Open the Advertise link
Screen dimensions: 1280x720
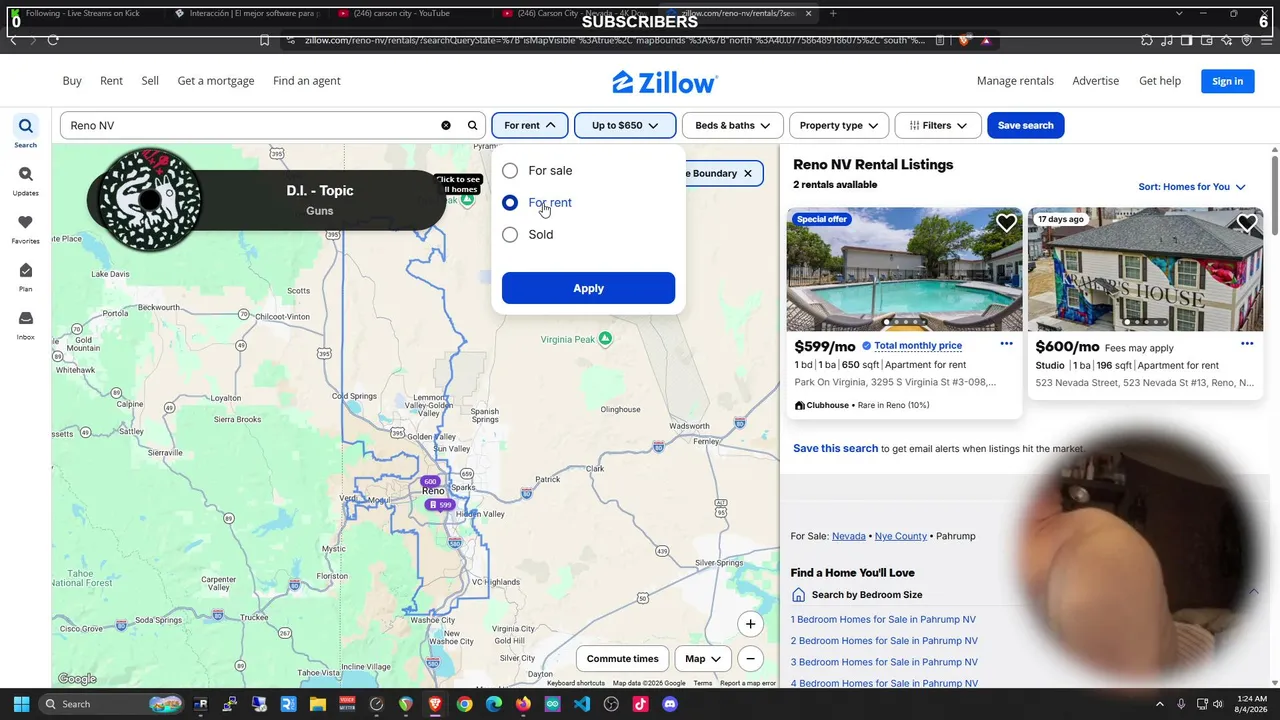tap(1095, 81)
